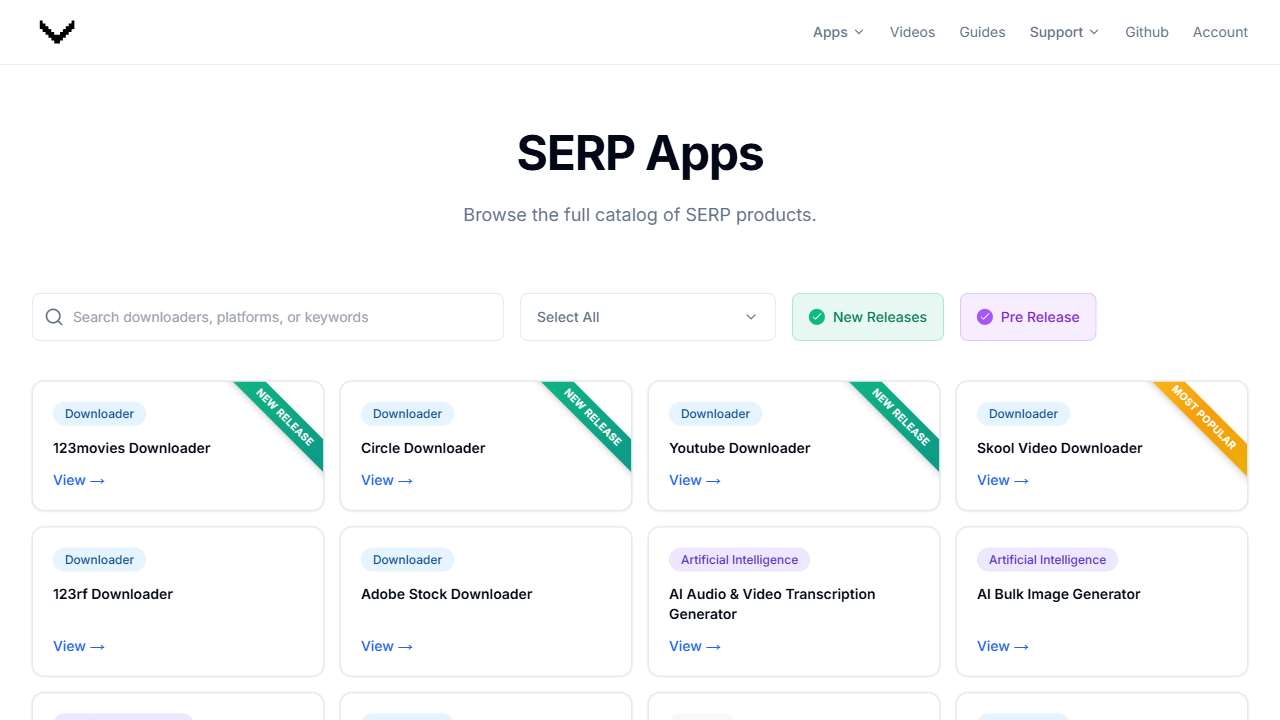Click the New Release ribbon on Youtube Downloader

point(901,417)
